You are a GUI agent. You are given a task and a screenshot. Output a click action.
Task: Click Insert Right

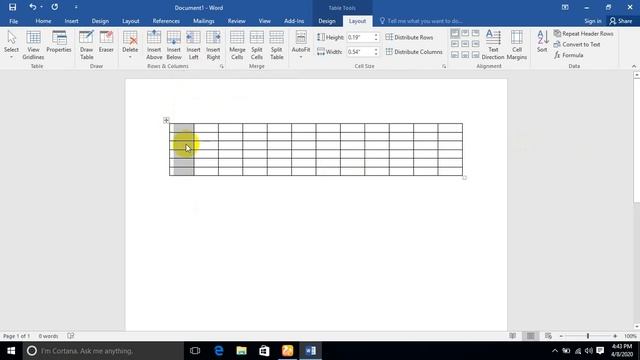click(213, 44)
